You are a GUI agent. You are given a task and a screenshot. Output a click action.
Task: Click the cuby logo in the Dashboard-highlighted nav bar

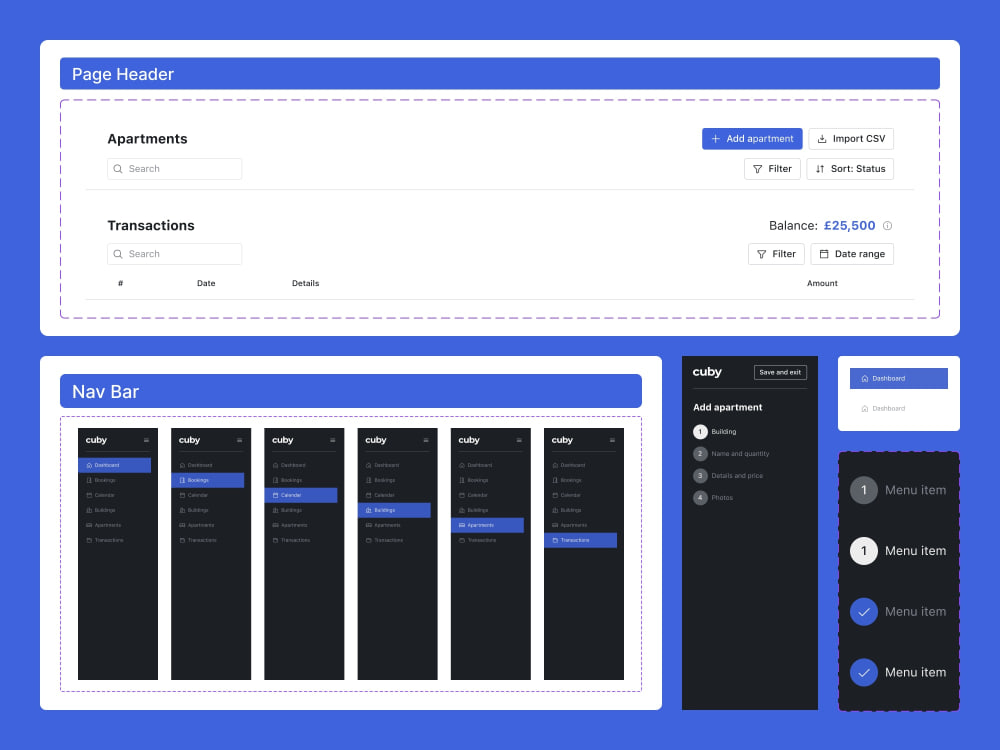pos(96,440)
